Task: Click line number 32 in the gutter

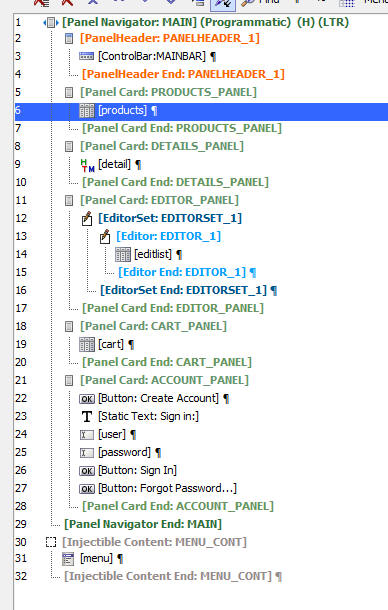Action: click(21, 576)
